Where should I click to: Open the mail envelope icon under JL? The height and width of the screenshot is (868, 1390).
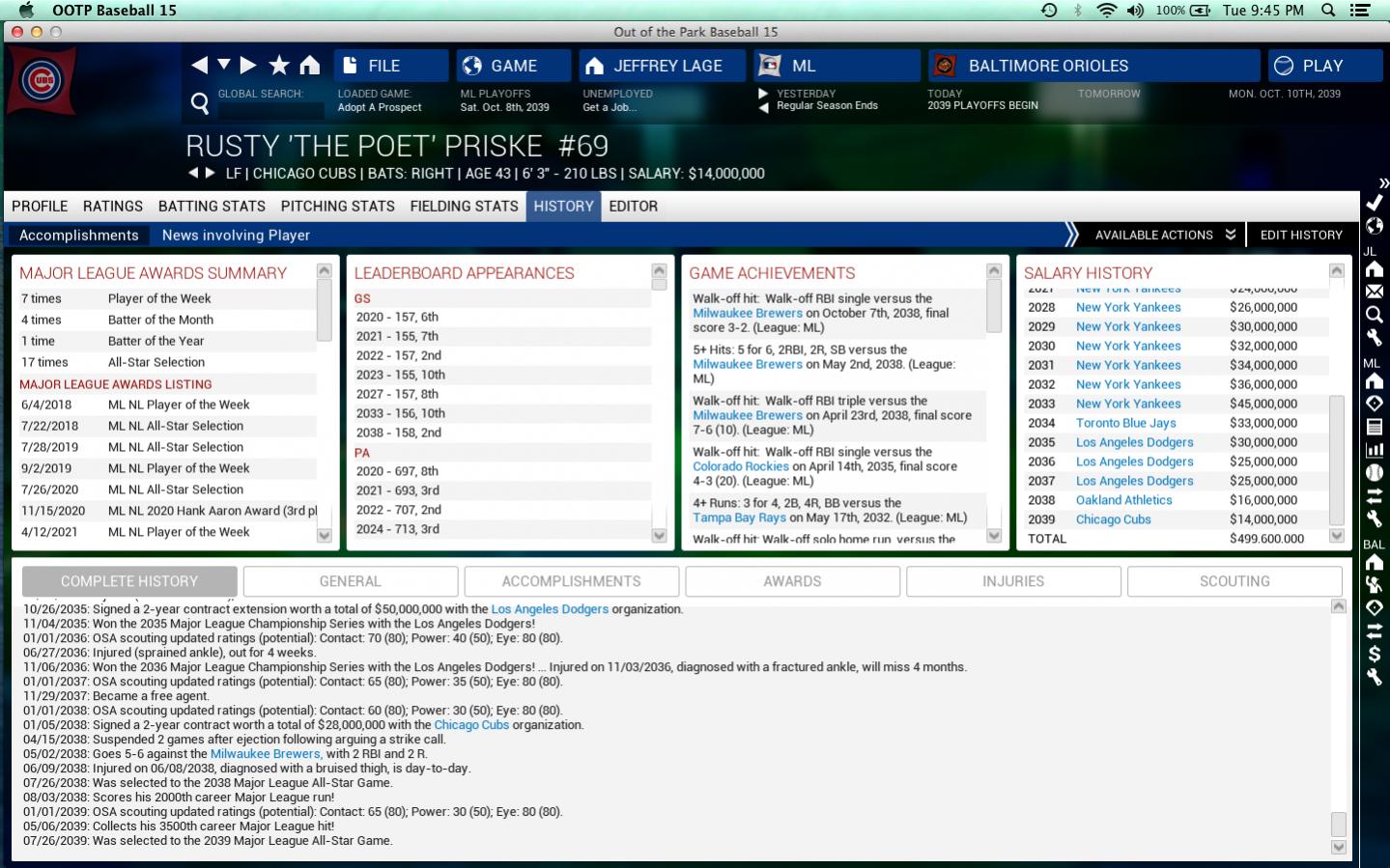coord(1375,292)
